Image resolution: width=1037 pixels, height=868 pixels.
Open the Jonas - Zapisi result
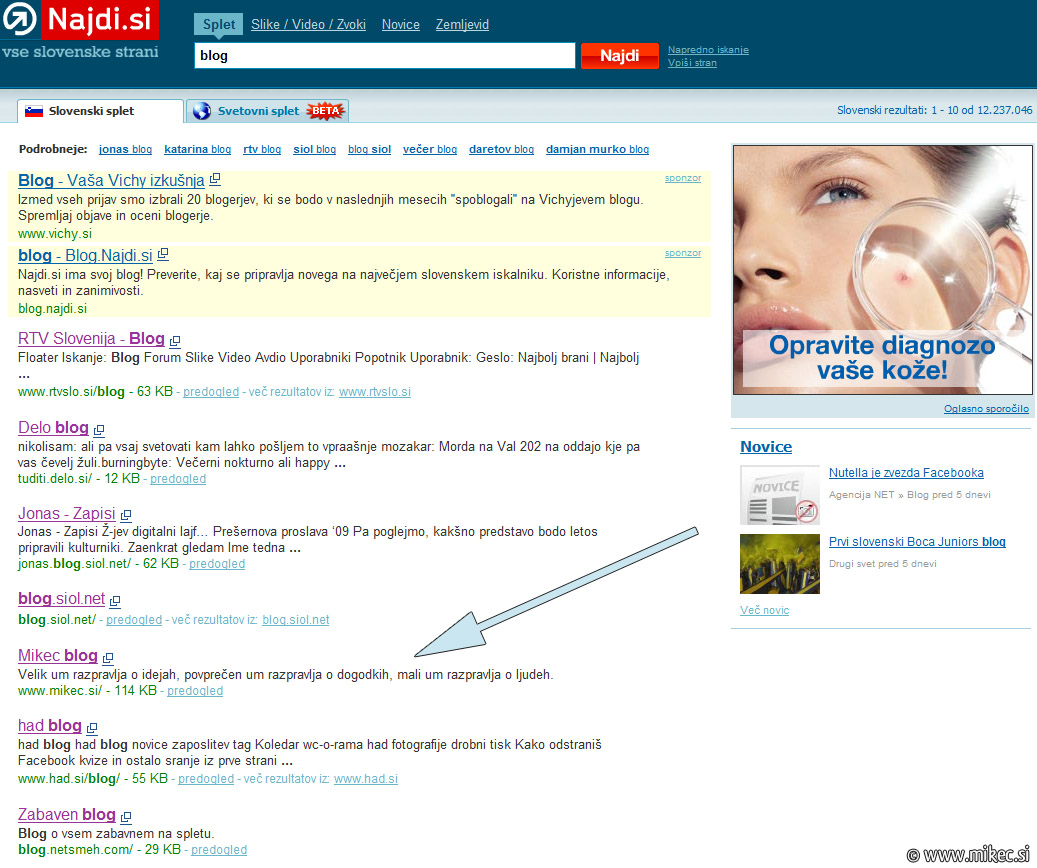coord(67,513)
